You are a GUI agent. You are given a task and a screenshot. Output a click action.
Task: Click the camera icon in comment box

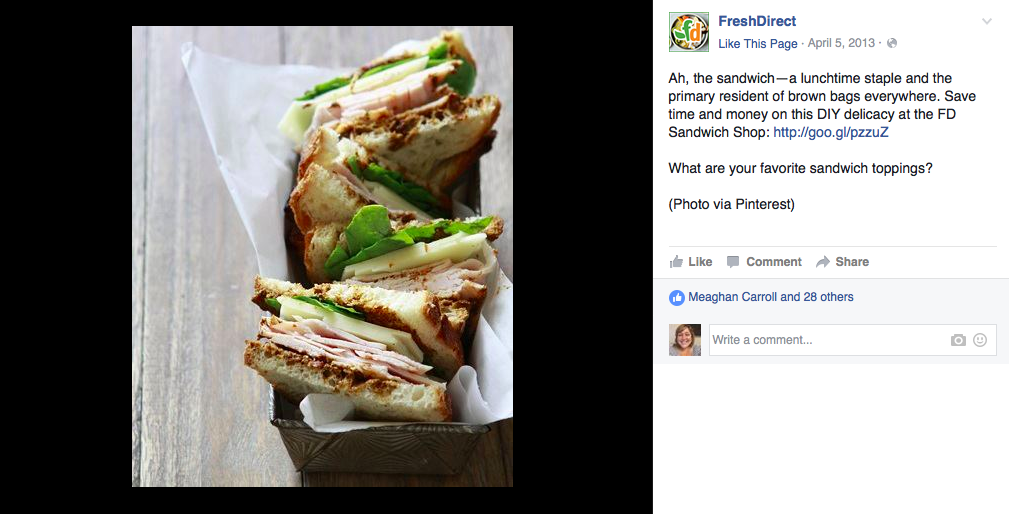click(x=958, y=340)
